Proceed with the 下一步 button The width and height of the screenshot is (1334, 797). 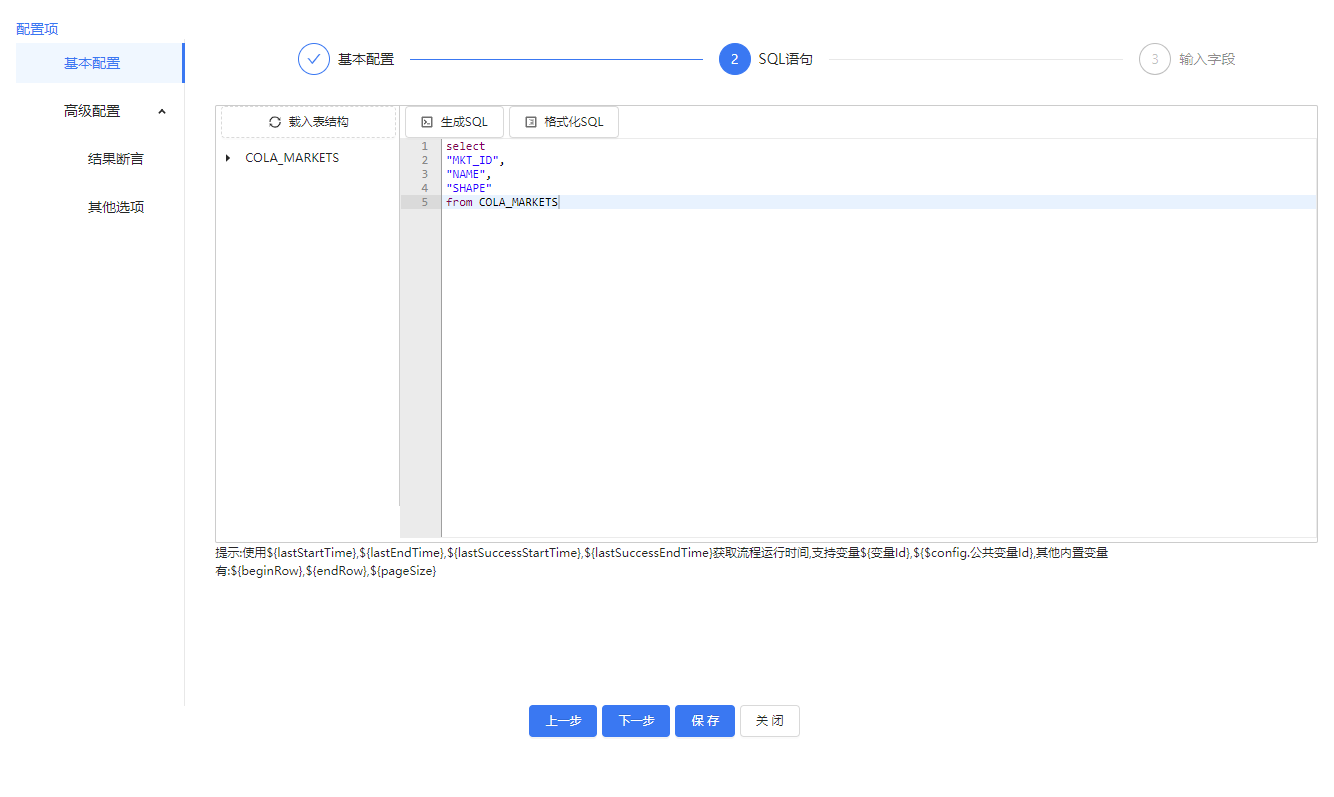click(x=636, y=721)
